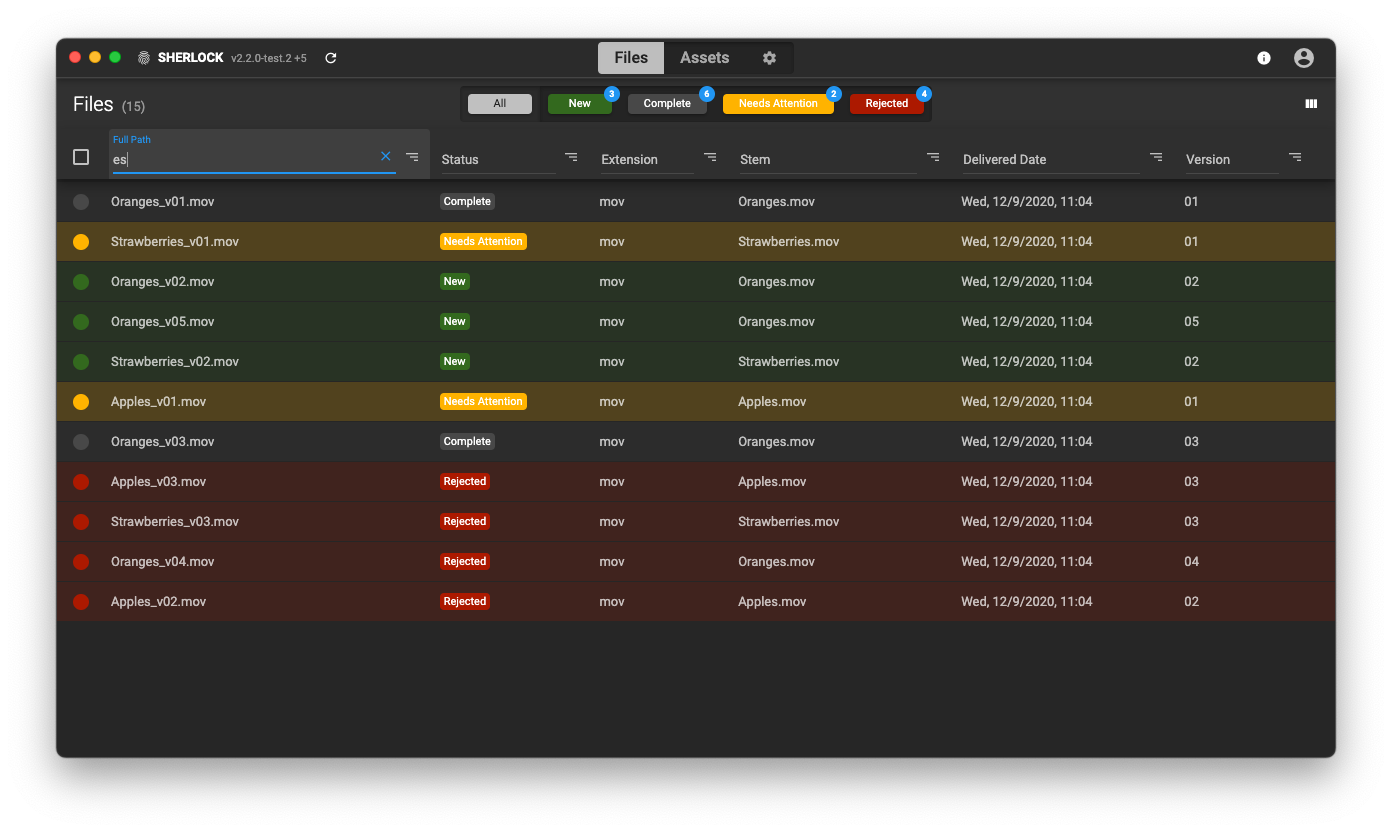Filter by Rejected status

click(887, 104)
